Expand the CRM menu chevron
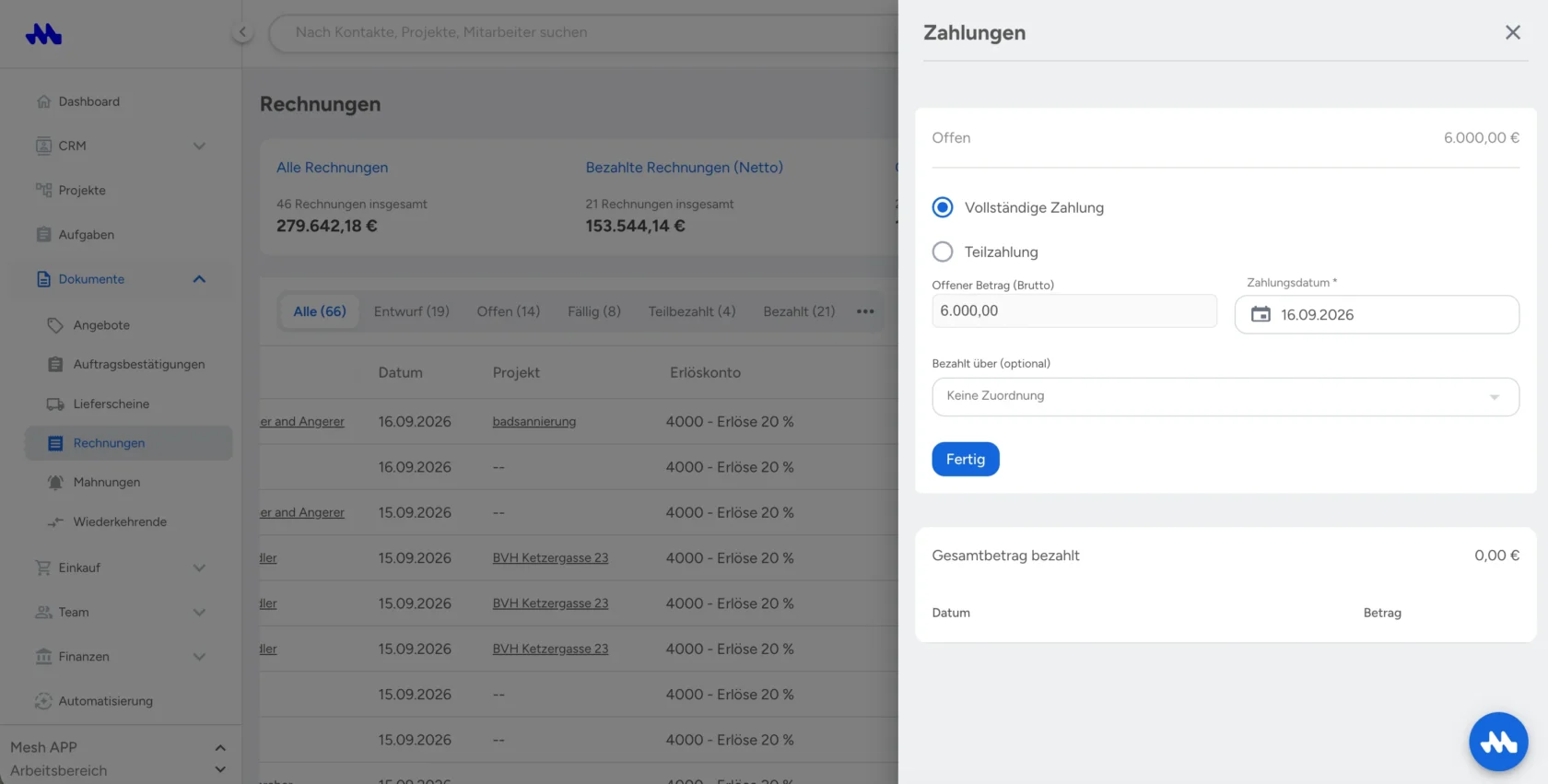The image size is (1548, 784). [x=199, y=146]
